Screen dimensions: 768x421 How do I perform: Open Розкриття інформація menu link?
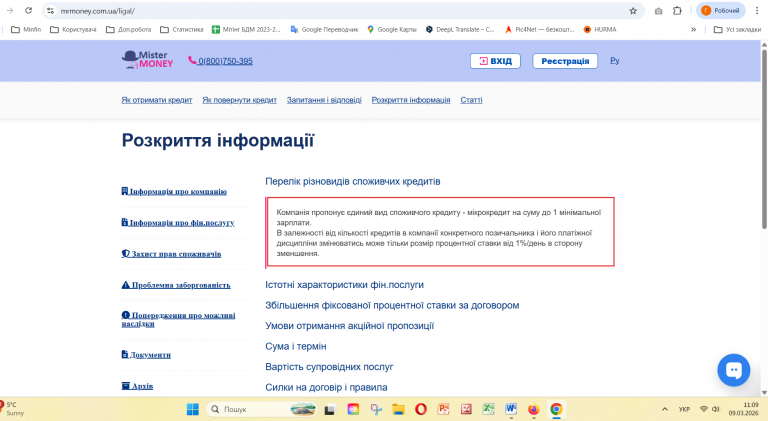coord(411,100)
